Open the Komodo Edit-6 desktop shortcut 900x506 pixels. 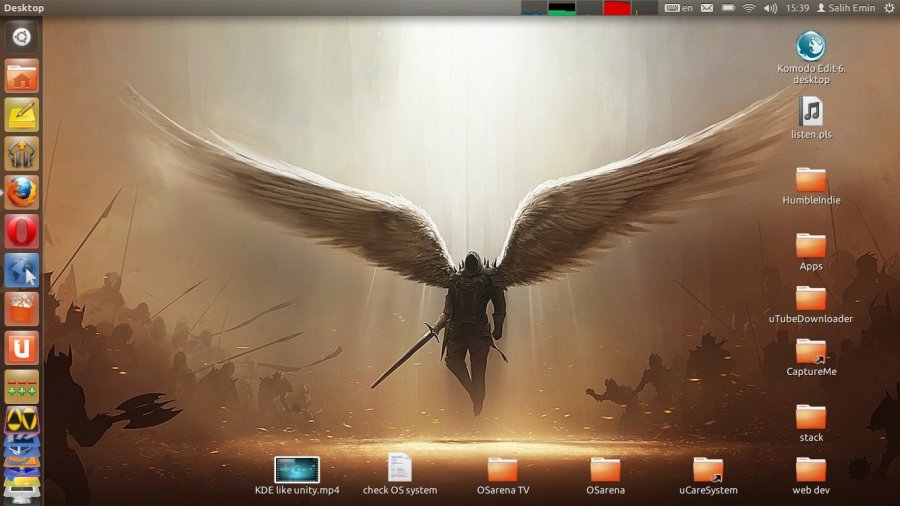pos(810,57)
